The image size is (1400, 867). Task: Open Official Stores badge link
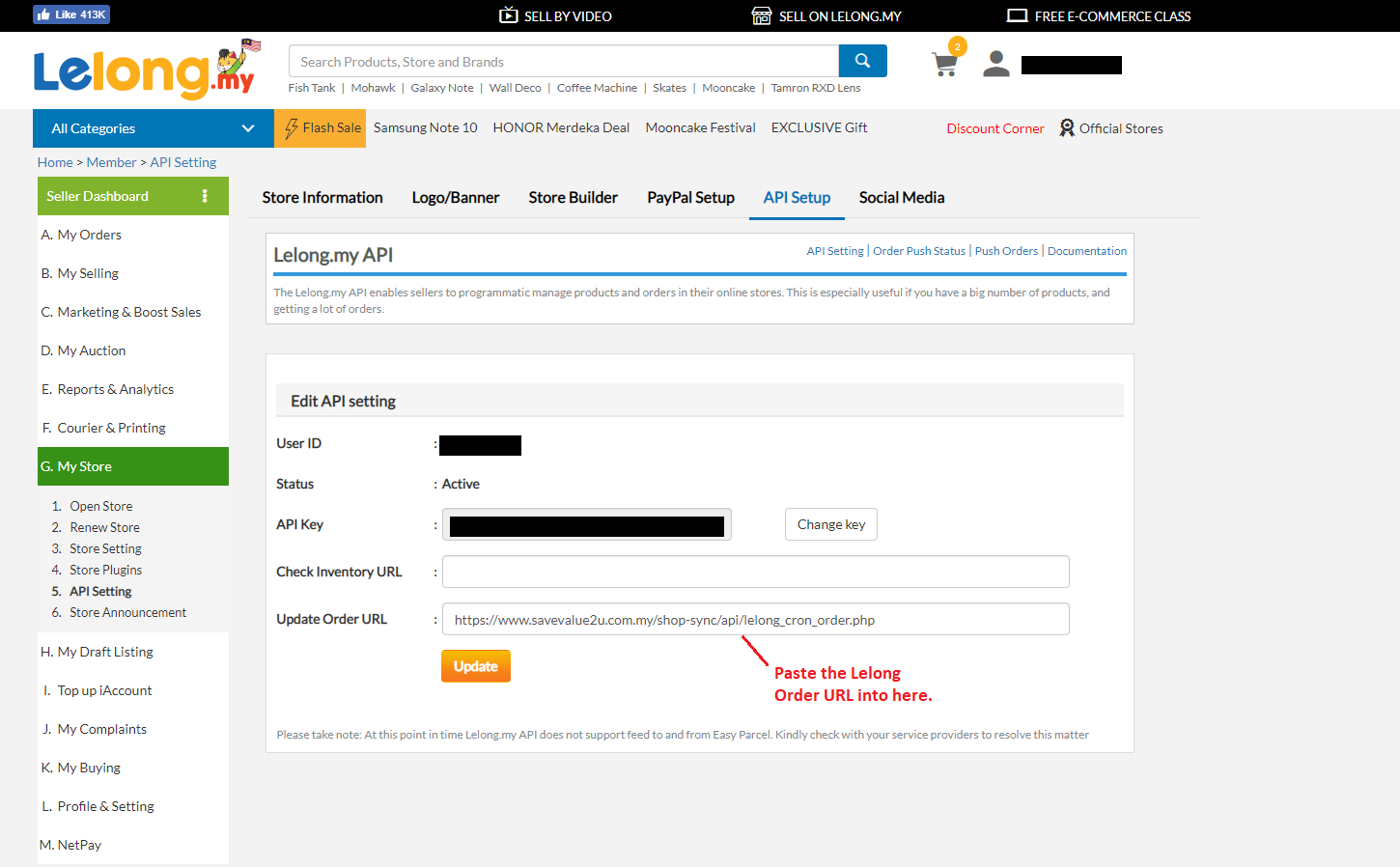coord(1110,128)
